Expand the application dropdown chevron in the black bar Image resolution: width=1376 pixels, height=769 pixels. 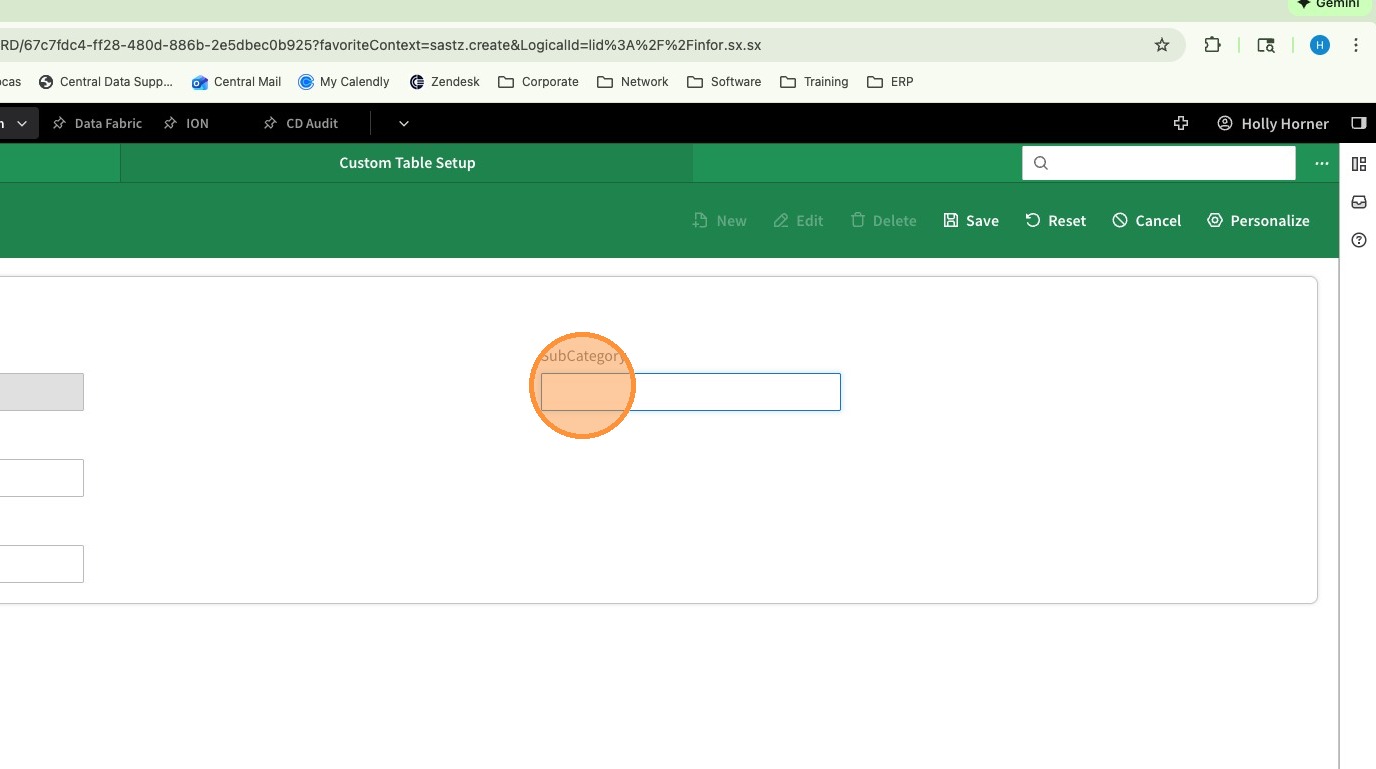22,123
